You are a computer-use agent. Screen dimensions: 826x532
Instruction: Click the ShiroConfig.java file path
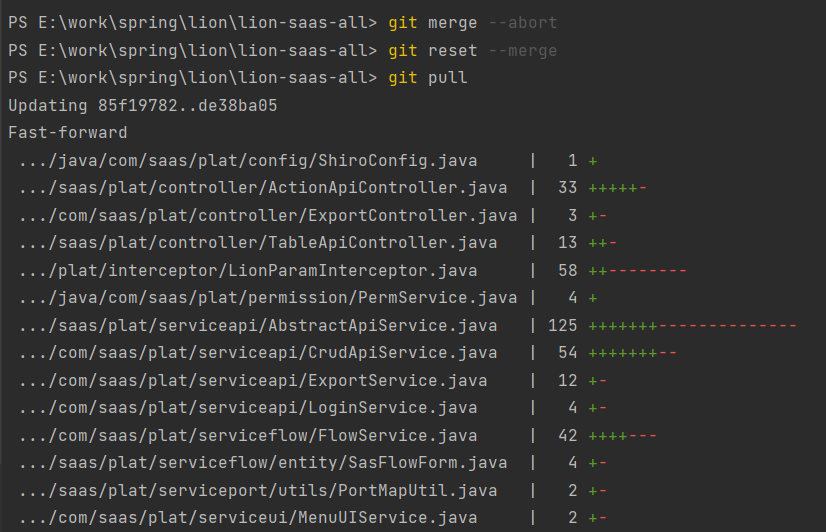pos(247,160)
